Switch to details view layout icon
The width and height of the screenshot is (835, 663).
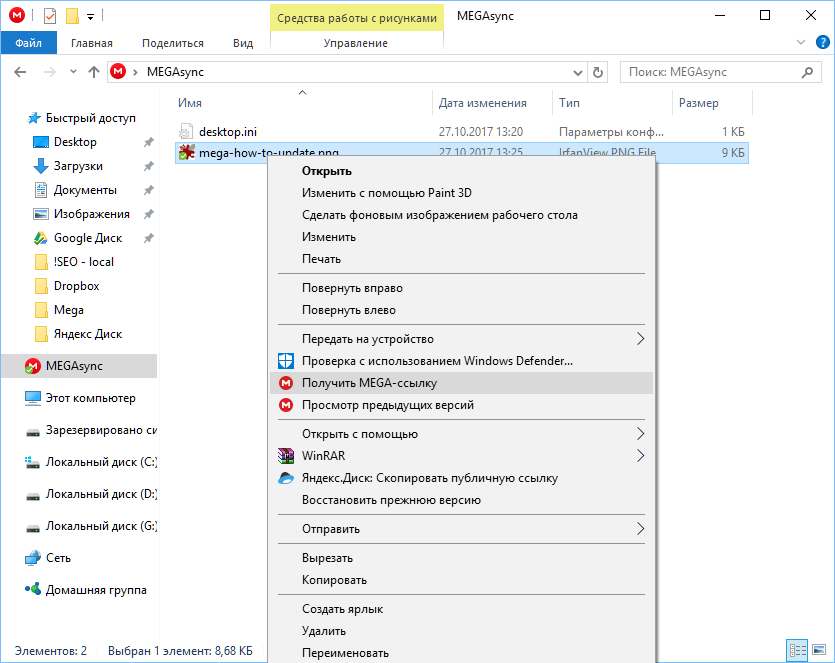tap(797, 650)
